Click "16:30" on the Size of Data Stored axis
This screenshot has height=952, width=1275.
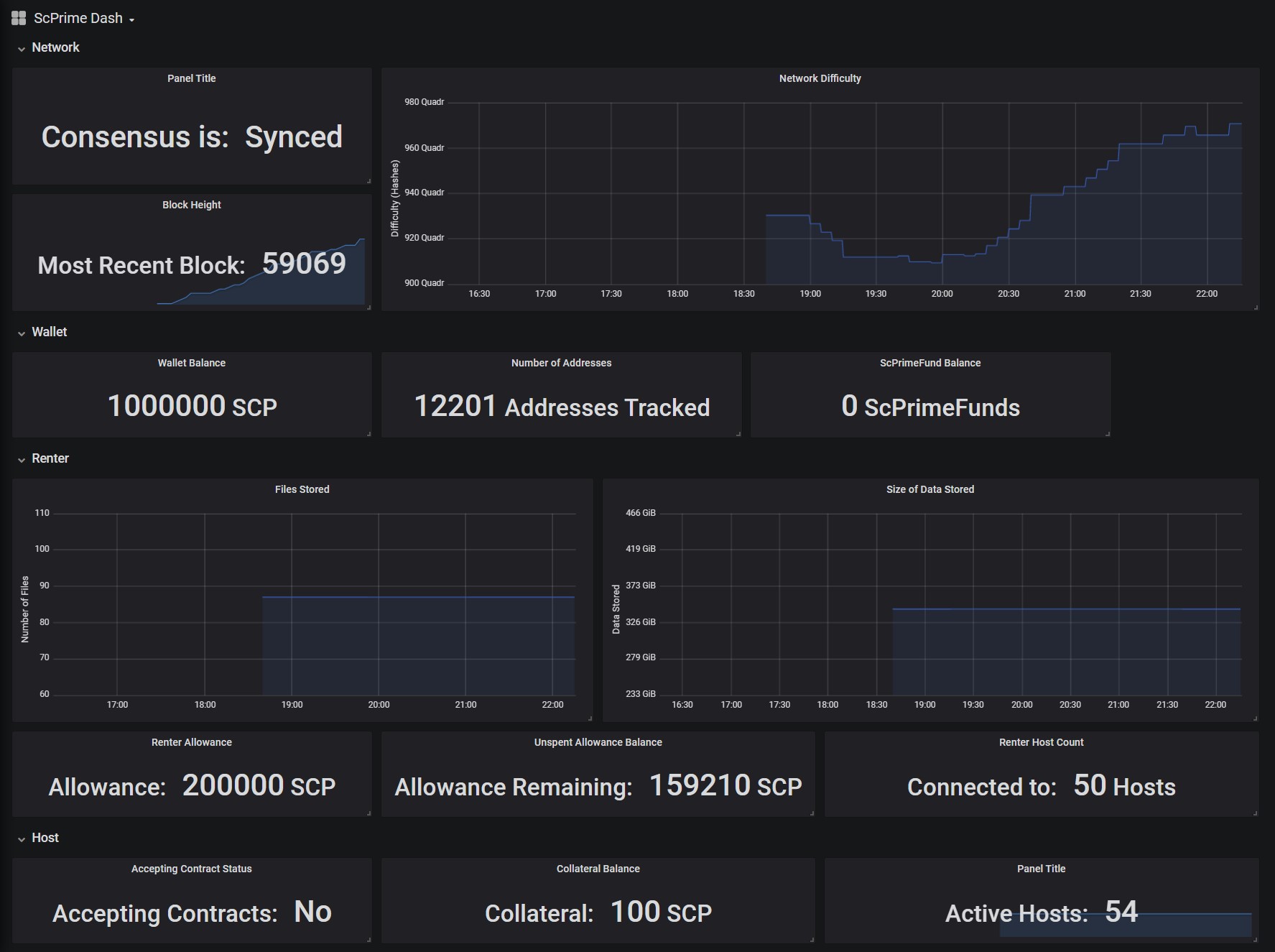click(682, 705)
